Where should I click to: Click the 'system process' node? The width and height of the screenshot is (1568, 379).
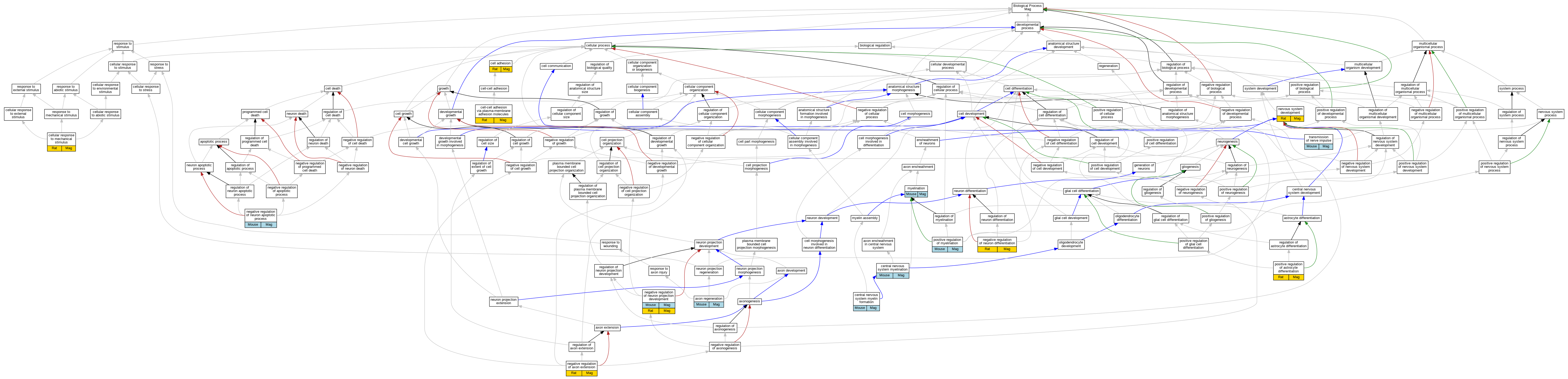1512,89
